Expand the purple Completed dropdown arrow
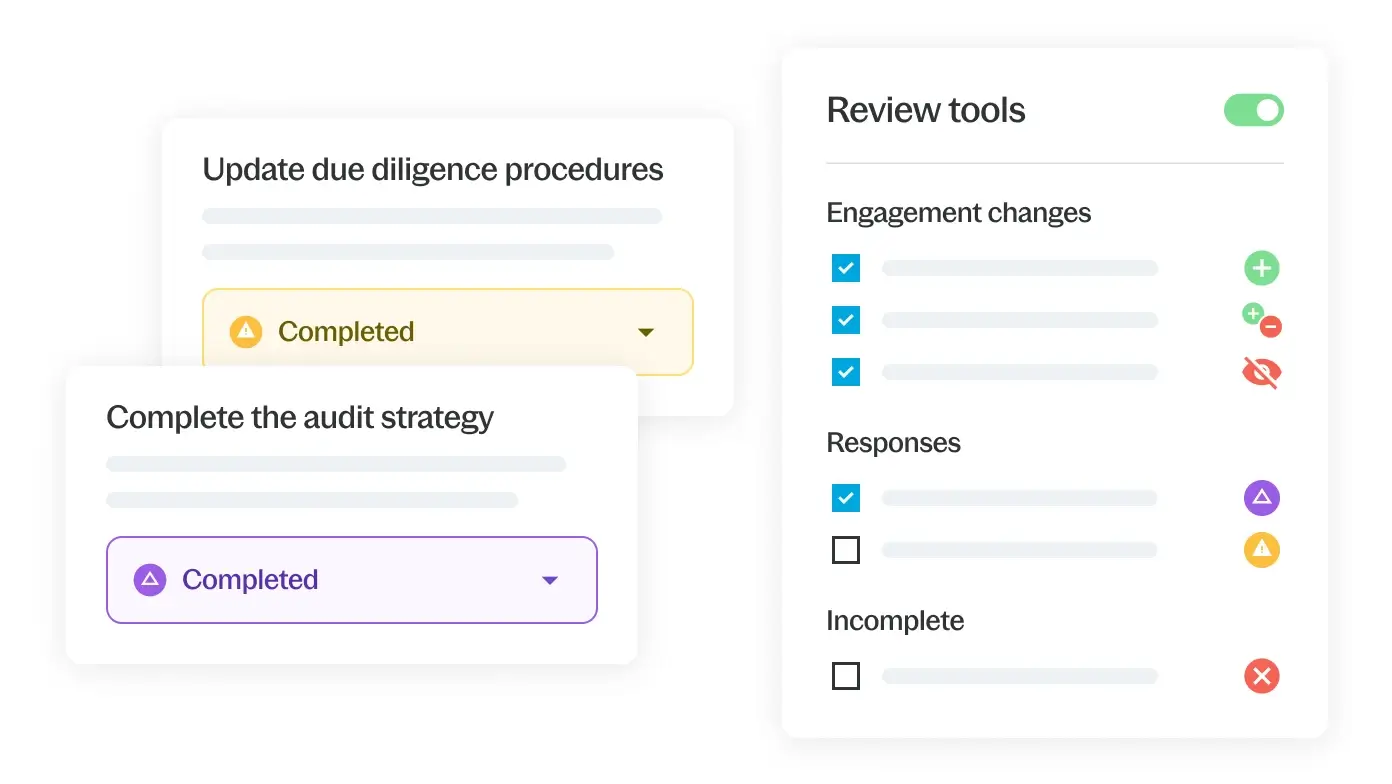 pos(549,580)
